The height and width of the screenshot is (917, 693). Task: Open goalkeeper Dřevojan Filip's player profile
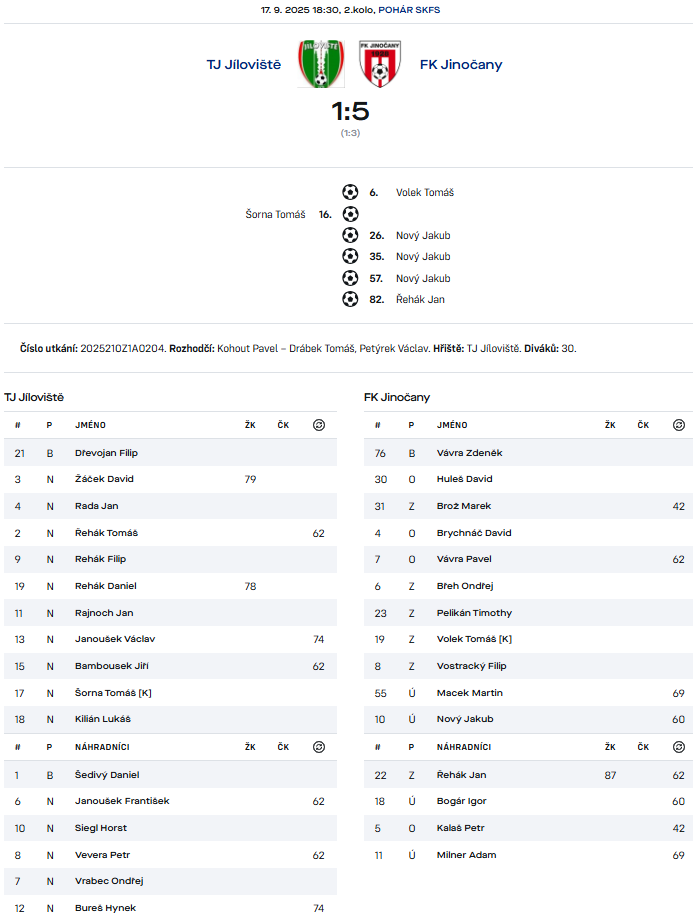click(x=106, y=453)
